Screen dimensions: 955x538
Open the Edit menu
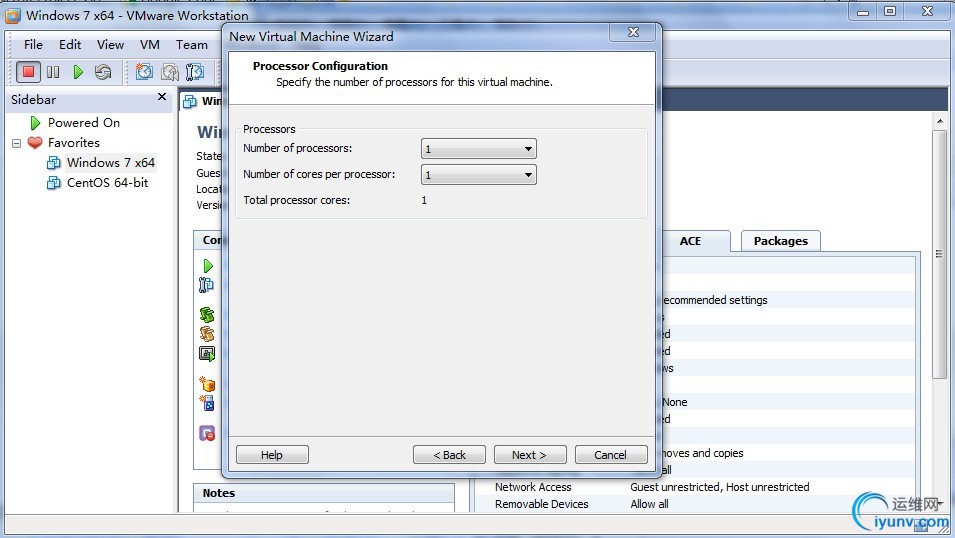click(69, 44)
